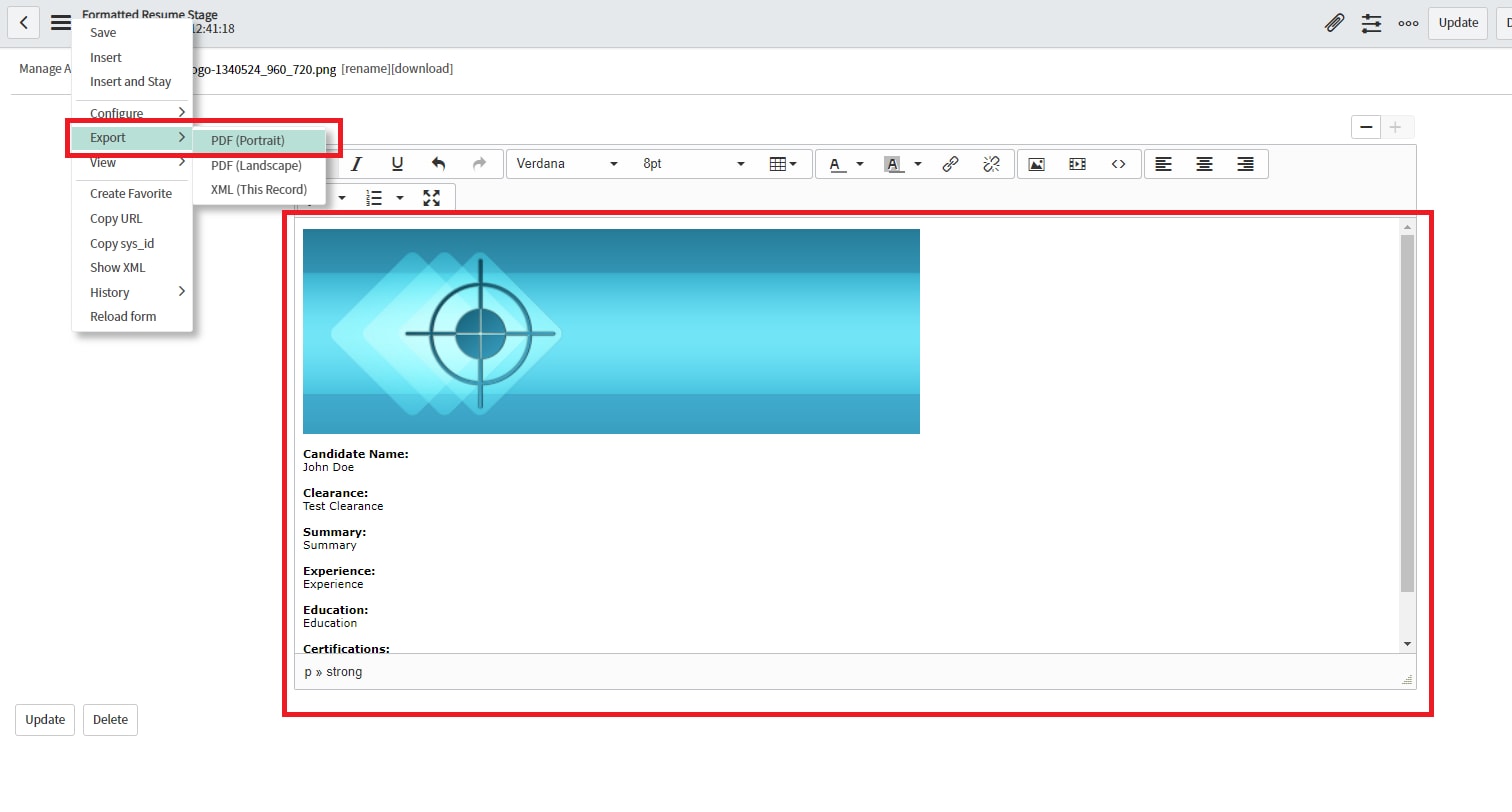Open the Verdana font family dropdown
This screenshot has height=812, width=1512.
point(568,164)
